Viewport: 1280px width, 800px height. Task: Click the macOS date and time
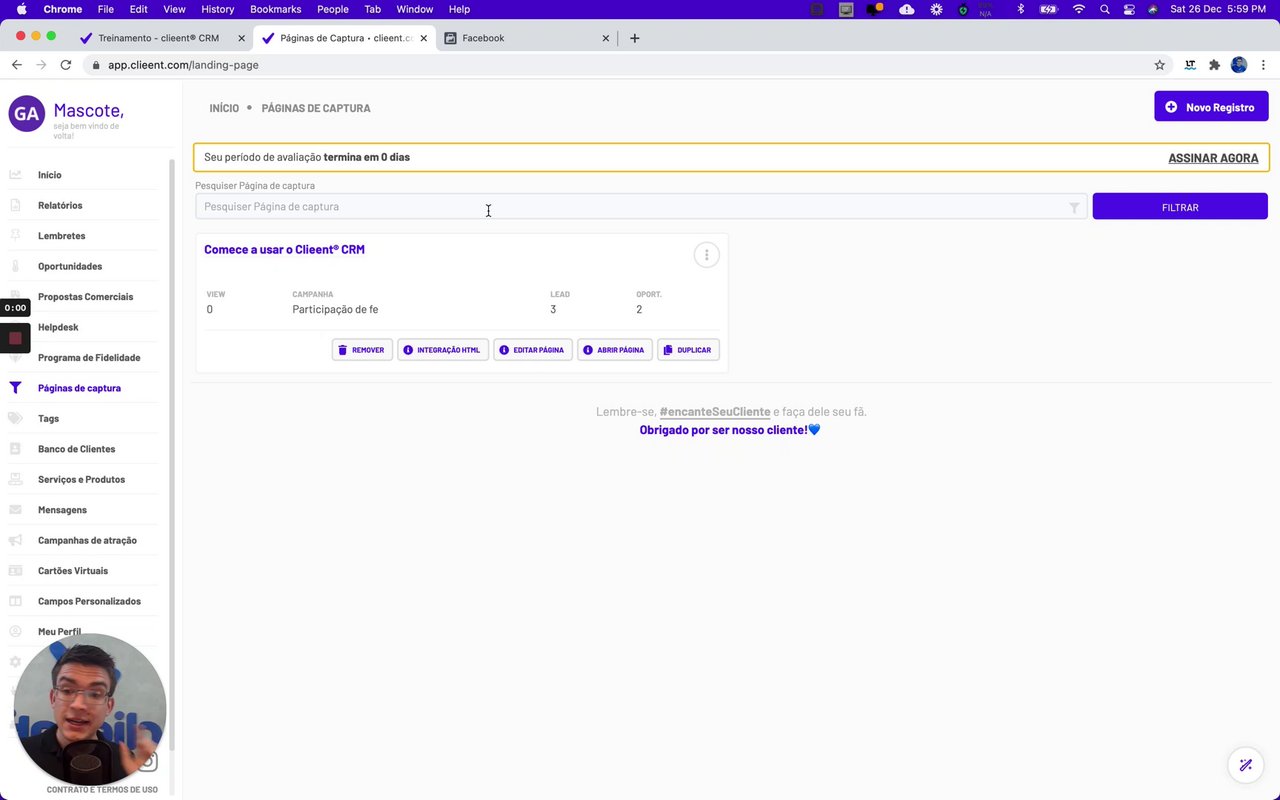click(x=1217, y=9)
